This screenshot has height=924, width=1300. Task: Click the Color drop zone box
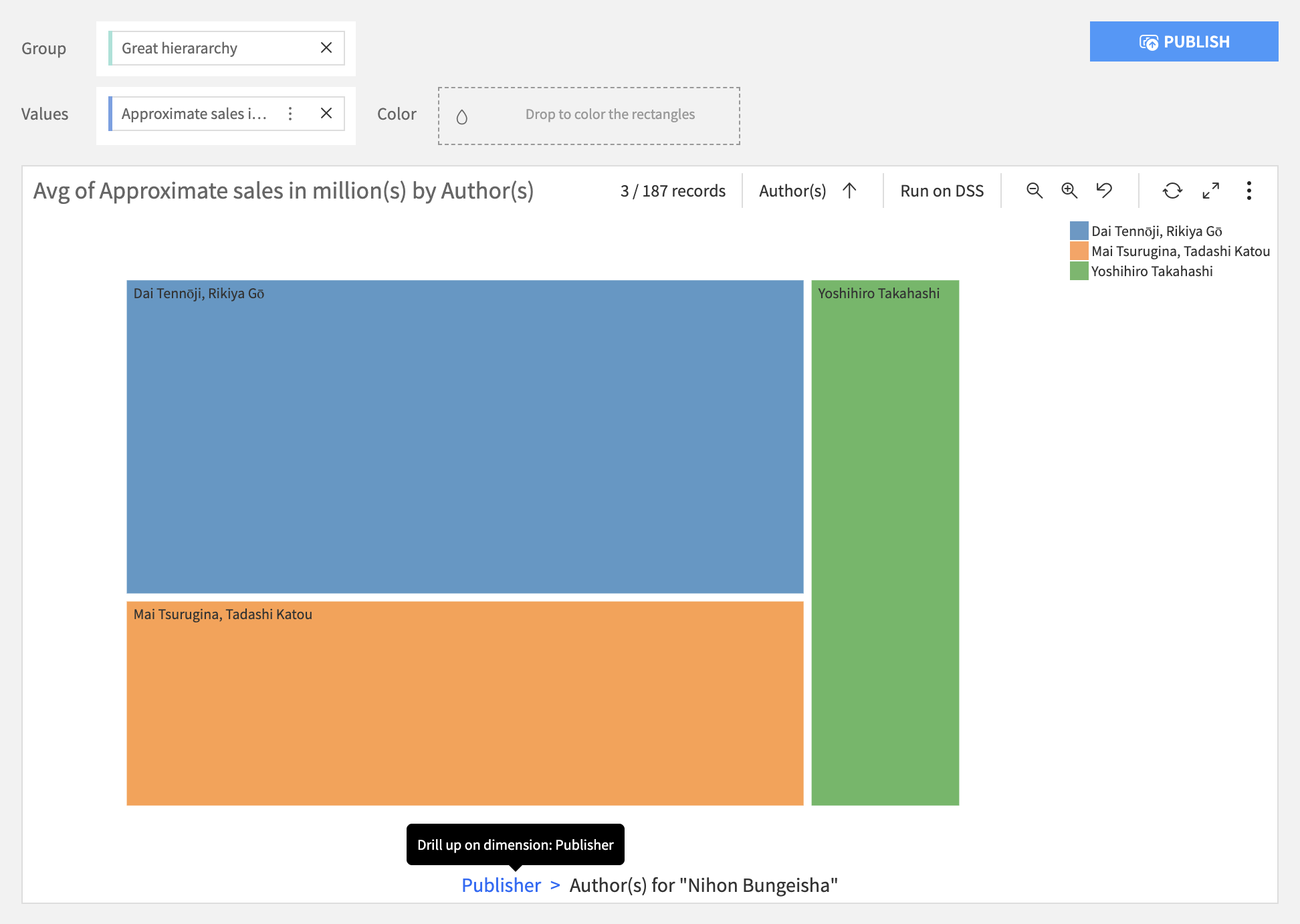click(588, 115)
